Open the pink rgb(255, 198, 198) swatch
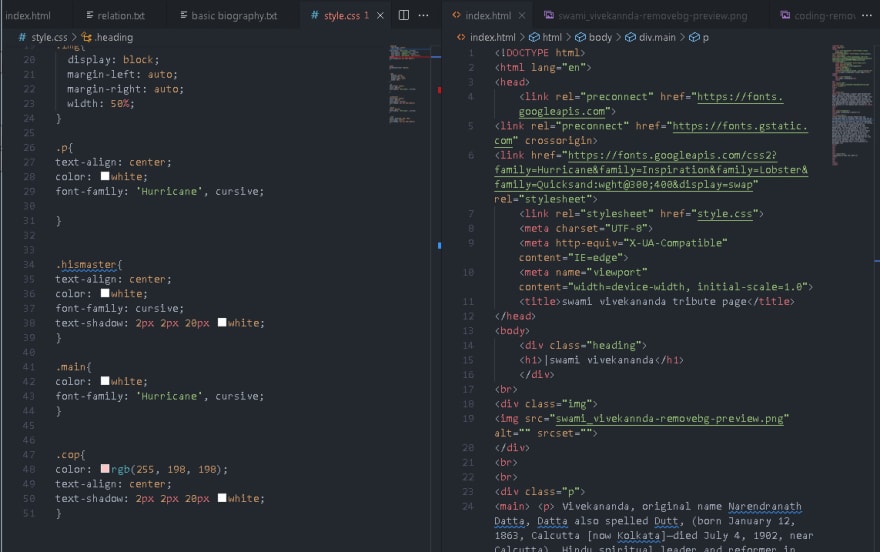The image size is (880, 552). [x=105, y=468]
